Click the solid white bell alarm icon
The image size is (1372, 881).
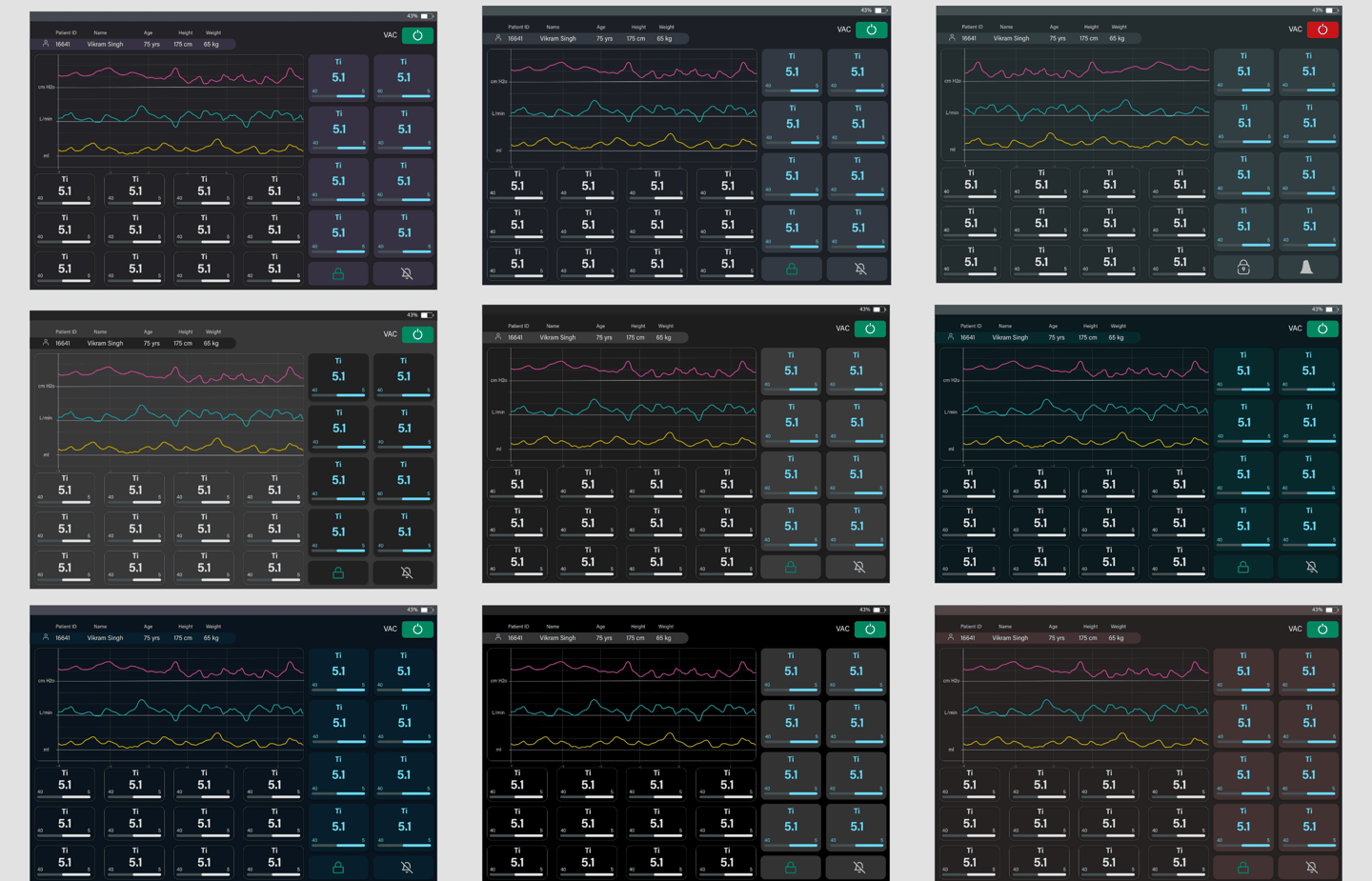click(x=1306, y=268)
